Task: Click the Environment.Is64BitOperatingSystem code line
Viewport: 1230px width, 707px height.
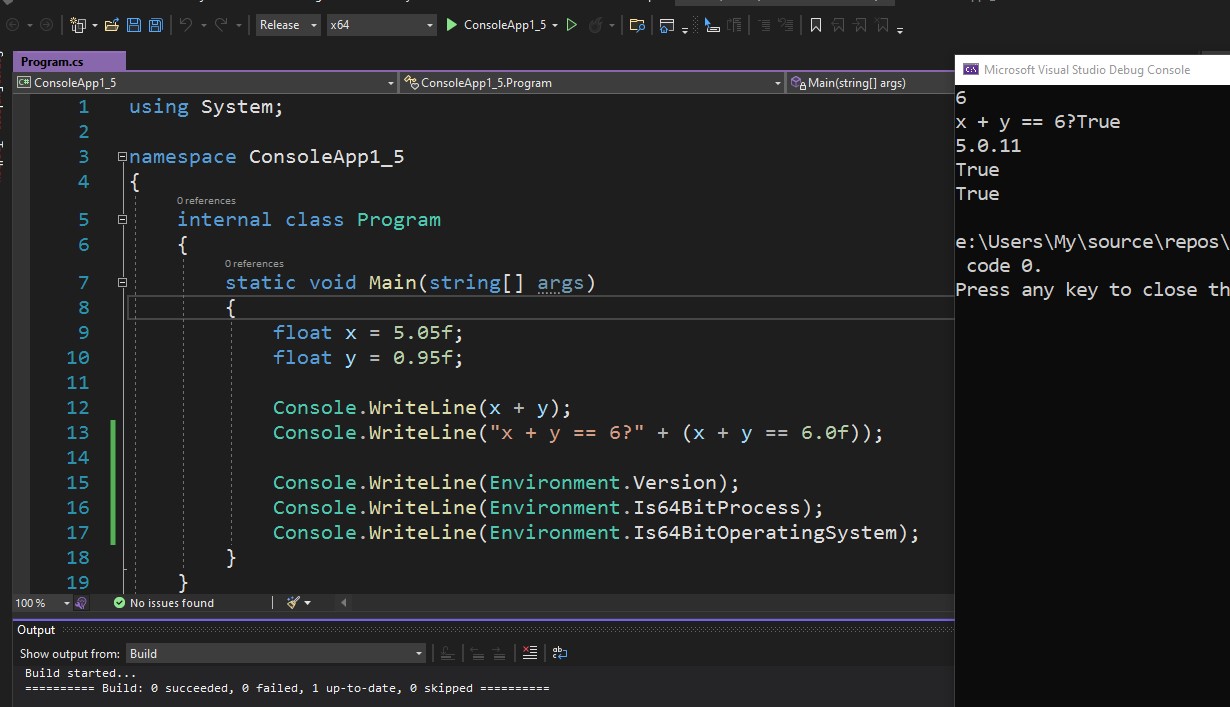Action: click(x=596, y=533)
